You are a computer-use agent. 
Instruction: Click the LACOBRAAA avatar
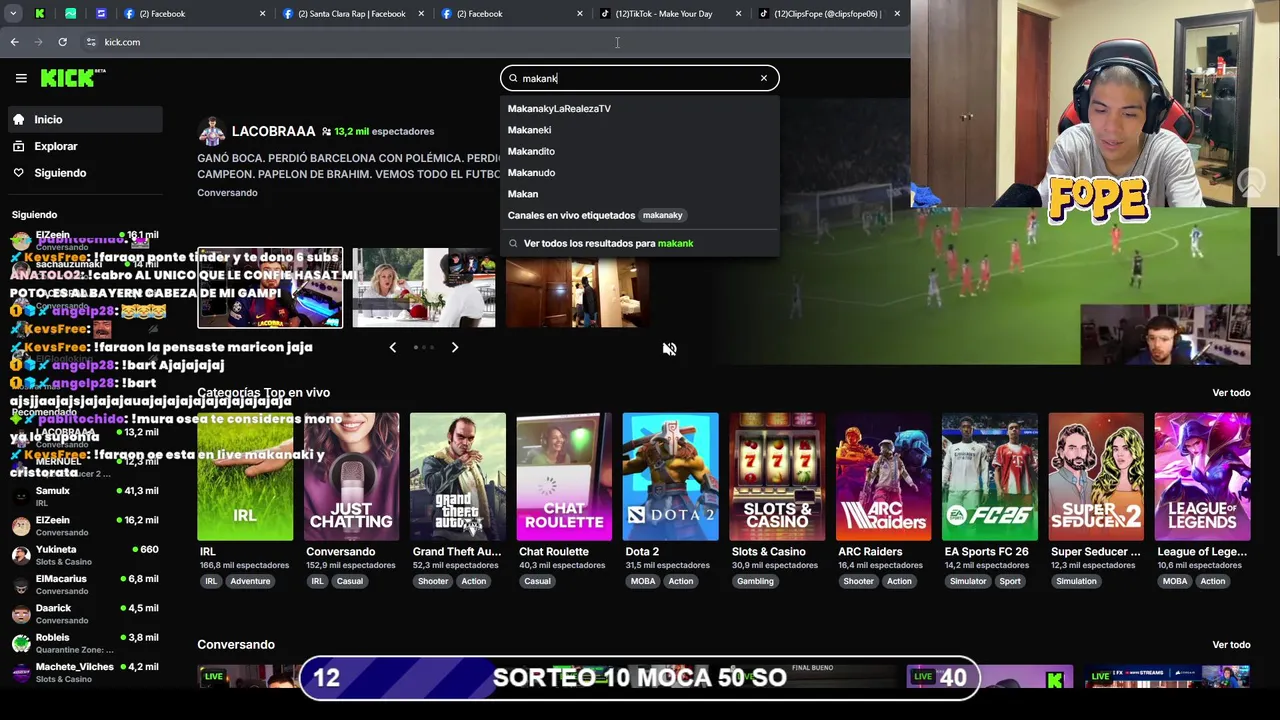tap(211, 131)
